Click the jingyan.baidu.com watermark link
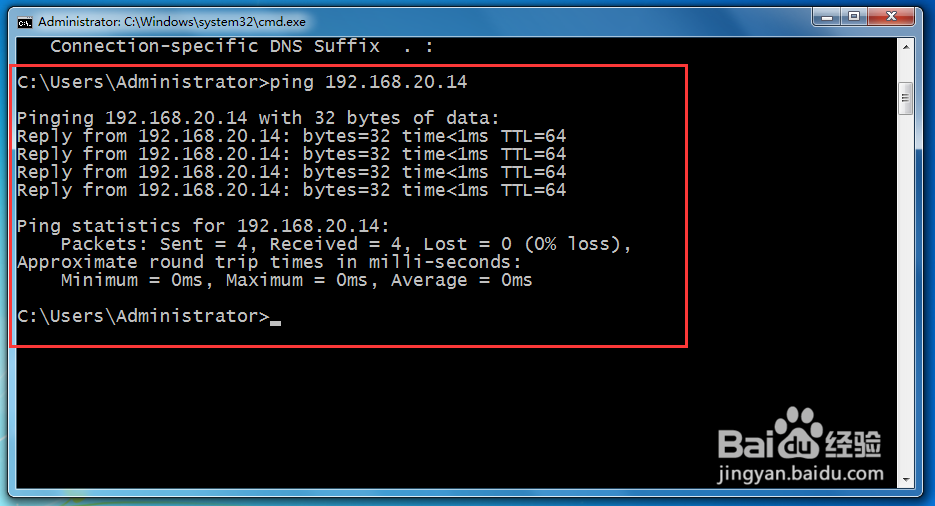 pos(802,473)
